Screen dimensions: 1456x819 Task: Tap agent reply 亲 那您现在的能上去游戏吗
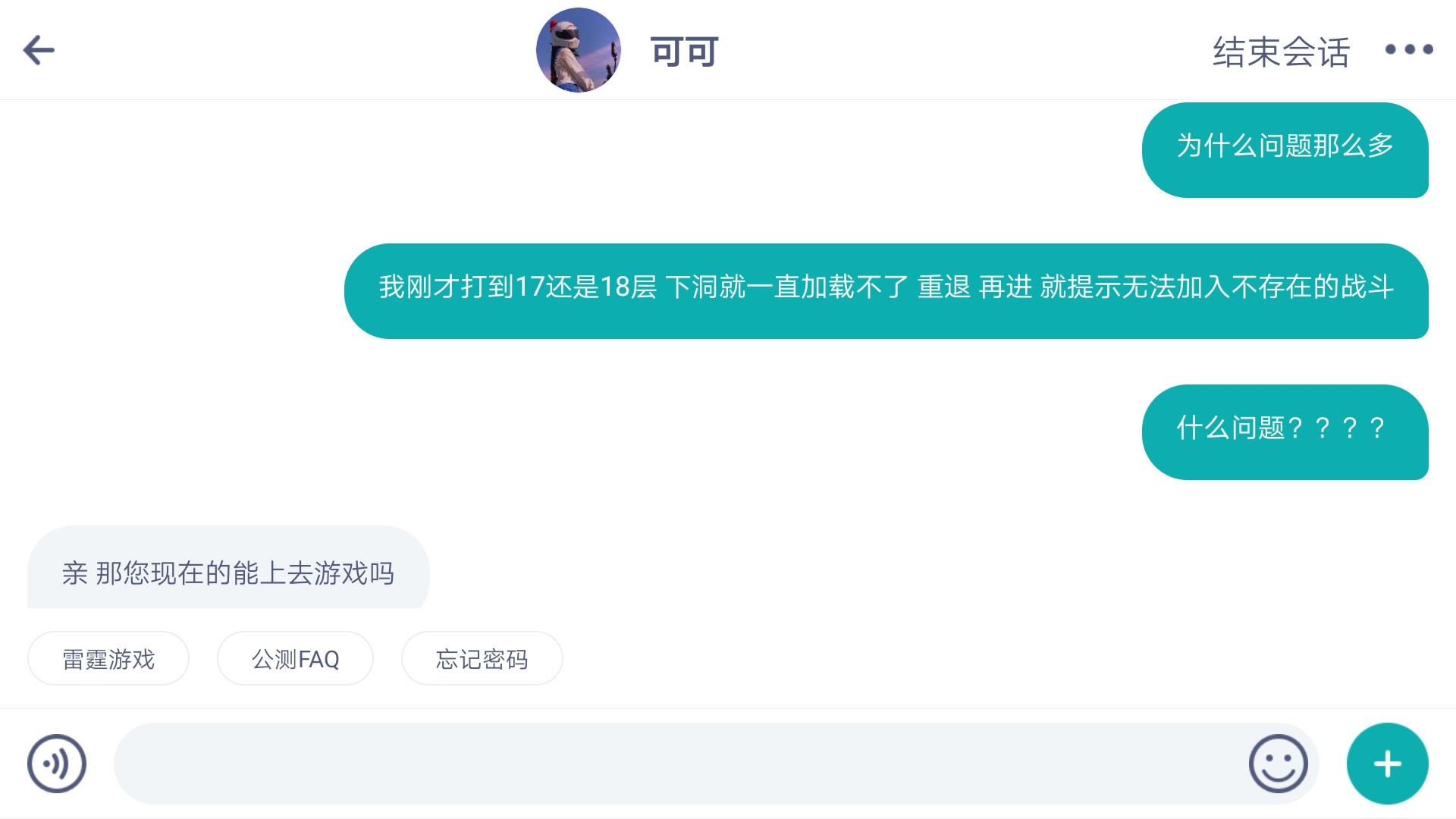click(228, 567)
